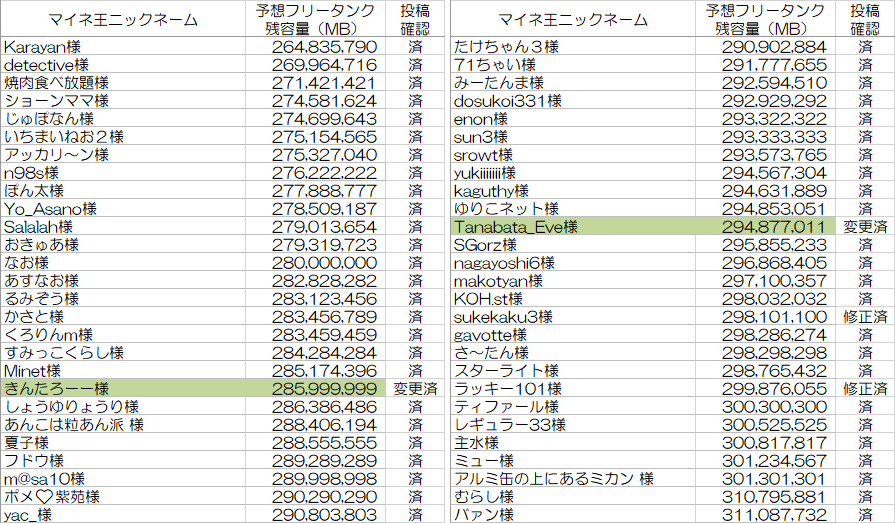The height and width of the screenshot is (523, 895).
Task: Click the value 264,835,790
Action: point(324,47)
